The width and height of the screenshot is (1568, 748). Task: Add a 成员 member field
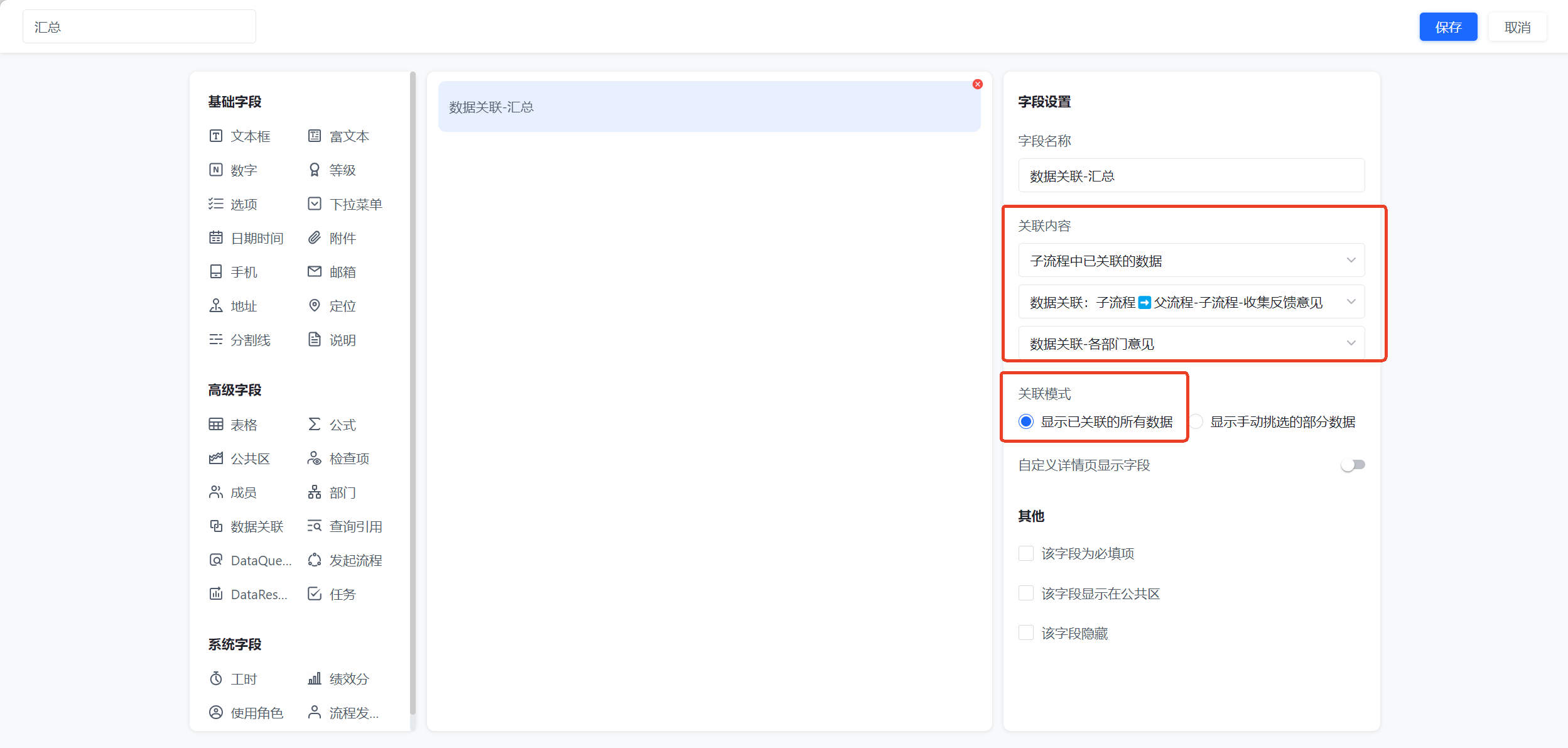click(234, 492)
